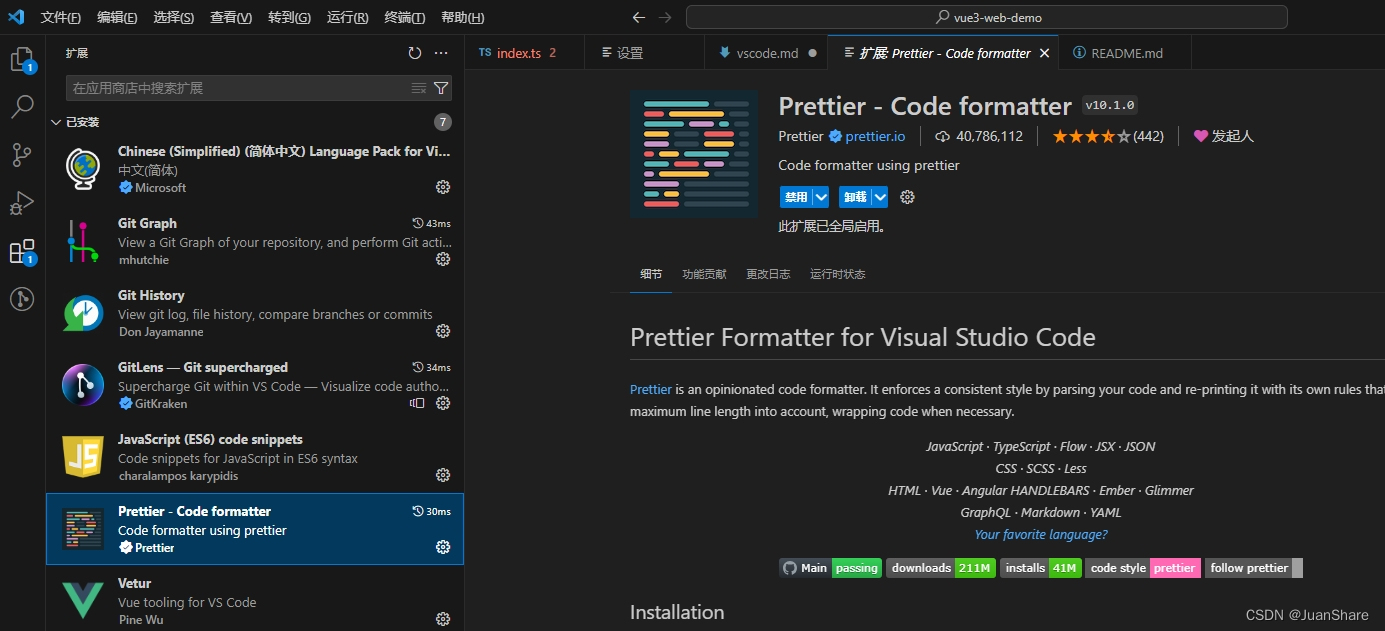Click the follow prettier badge

click(1254, 568)
